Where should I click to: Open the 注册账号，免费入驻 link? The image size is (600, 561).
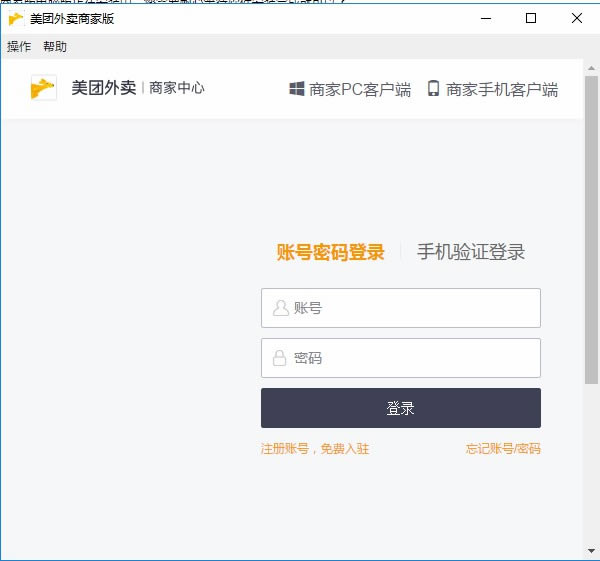315,449
